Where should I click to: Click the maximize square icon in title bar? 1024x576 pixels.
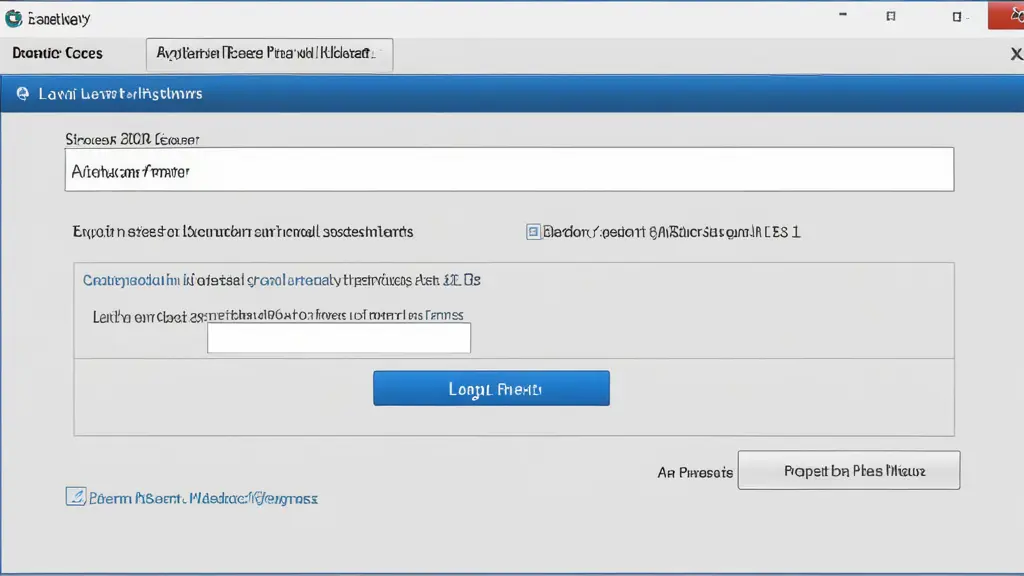pyautogui.click(x=891, y=17)
